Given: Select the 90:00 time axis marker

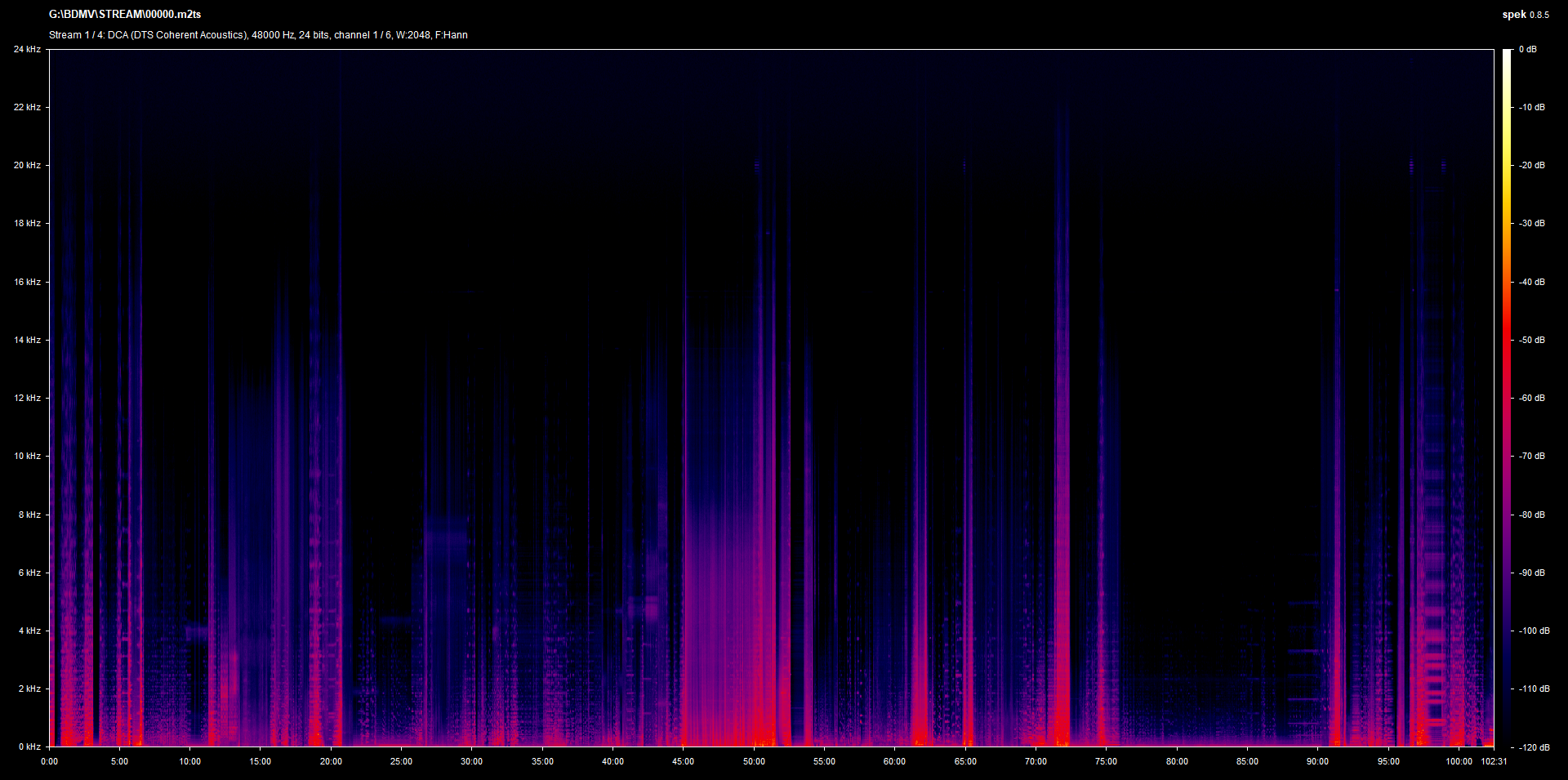Looking at the screenshot, I should tap(1317, 762).
